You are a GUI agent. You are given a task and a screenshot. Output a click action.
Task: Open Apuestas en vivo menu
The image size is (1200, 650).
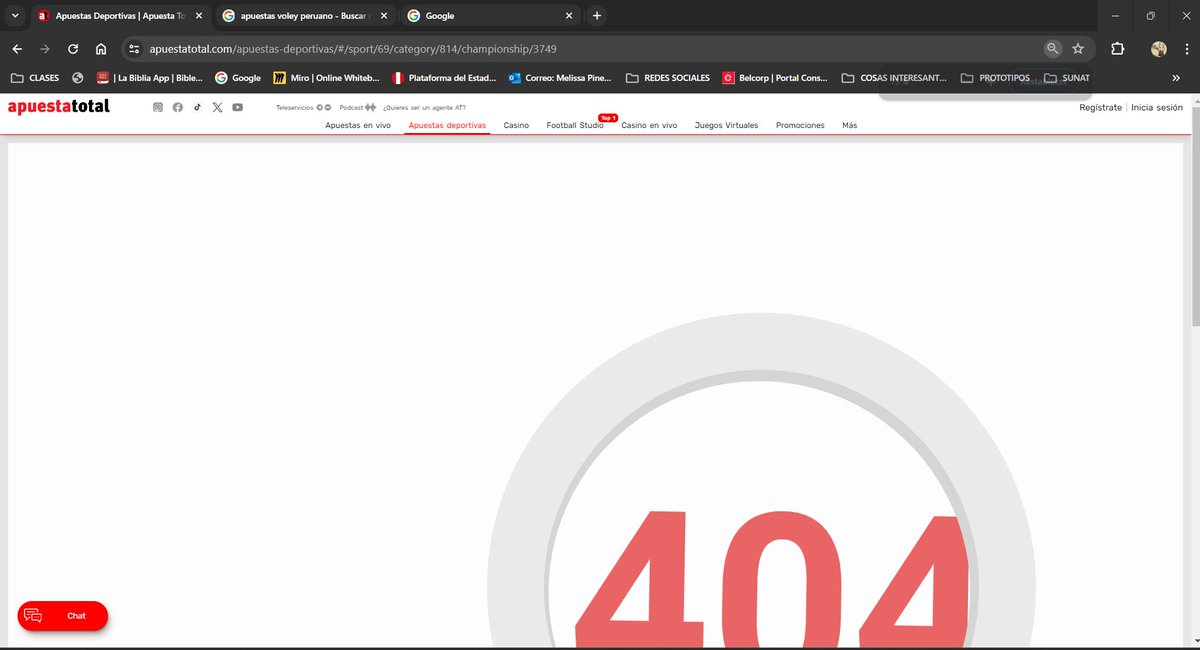pyautogui.click(x=358, y=126)
